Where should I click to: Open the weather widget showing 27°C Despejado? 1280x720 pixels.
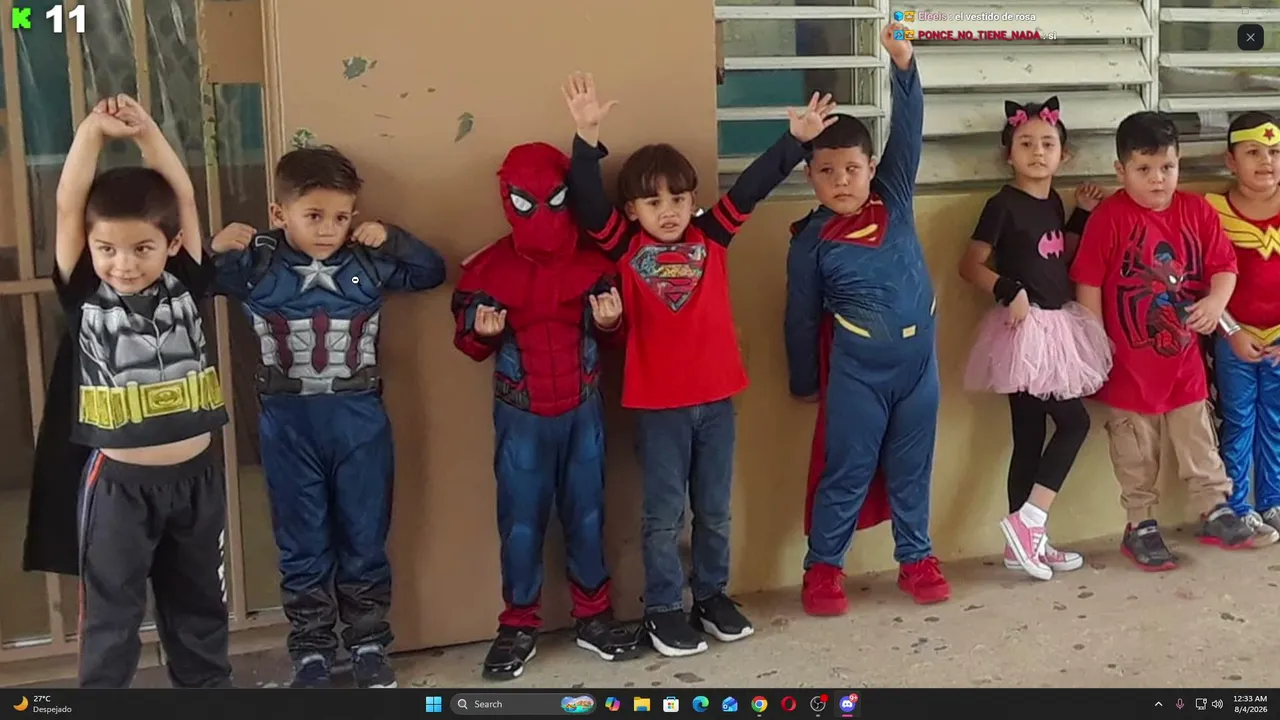click(42, 704)
